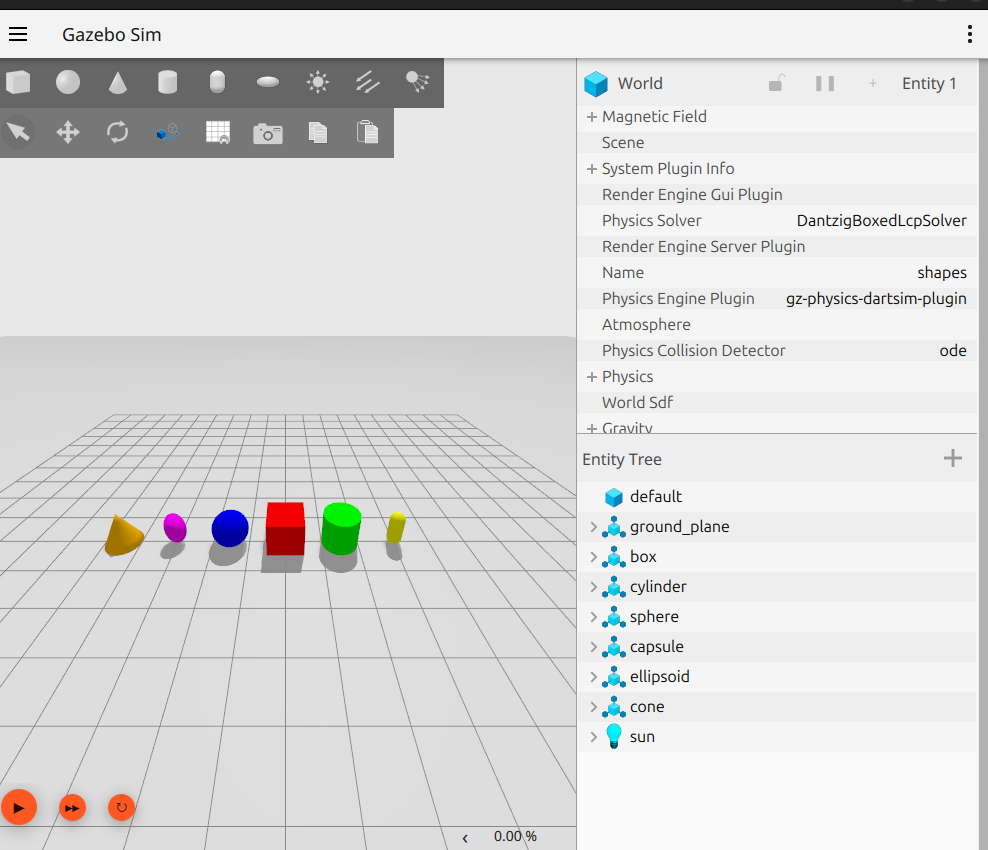Select the cylinder entity in tree
The width and height of the screenshot is (988, 850).
(777, 587)
